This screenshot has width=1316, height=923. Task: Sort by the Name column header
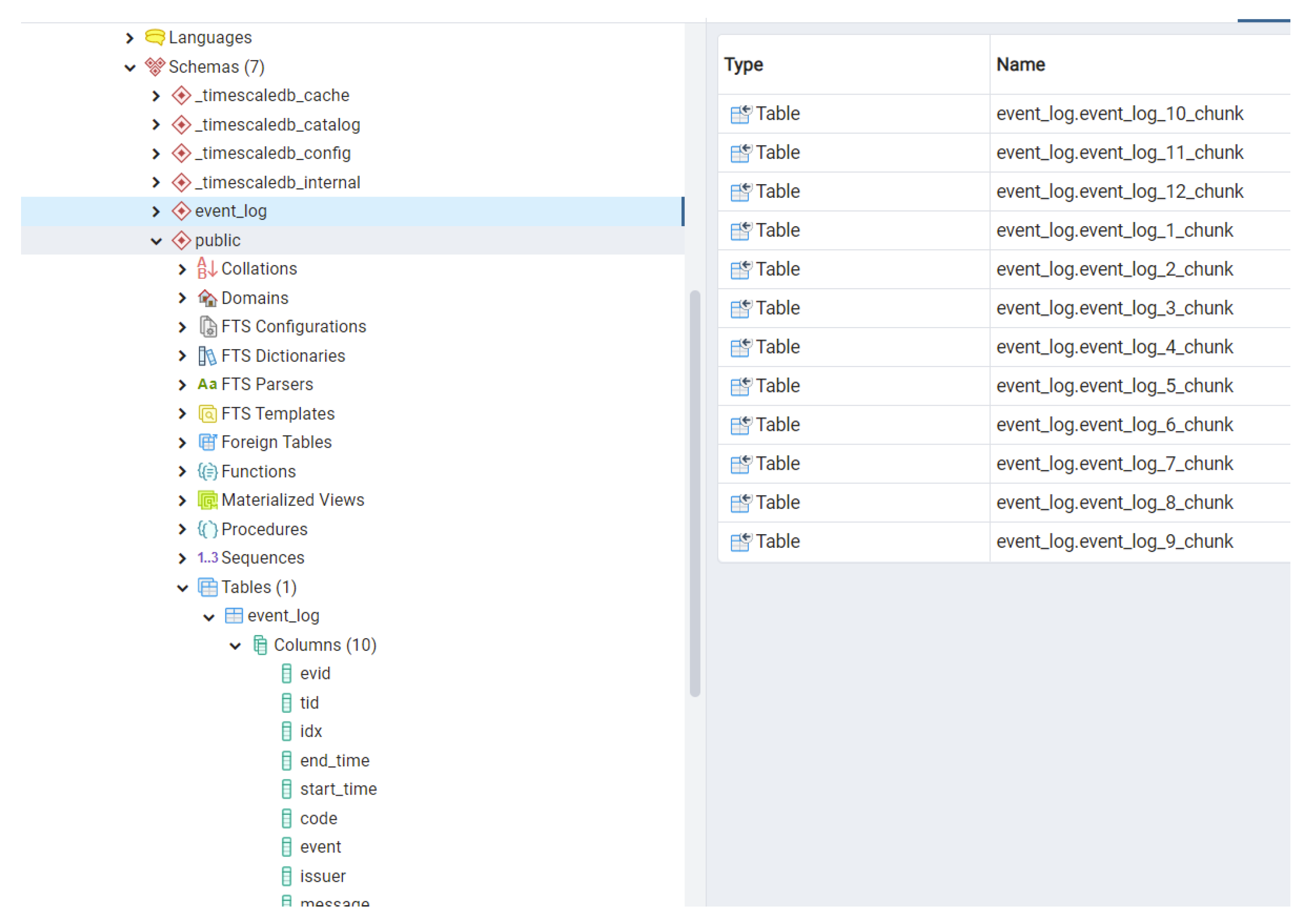tap(1020, 64)
